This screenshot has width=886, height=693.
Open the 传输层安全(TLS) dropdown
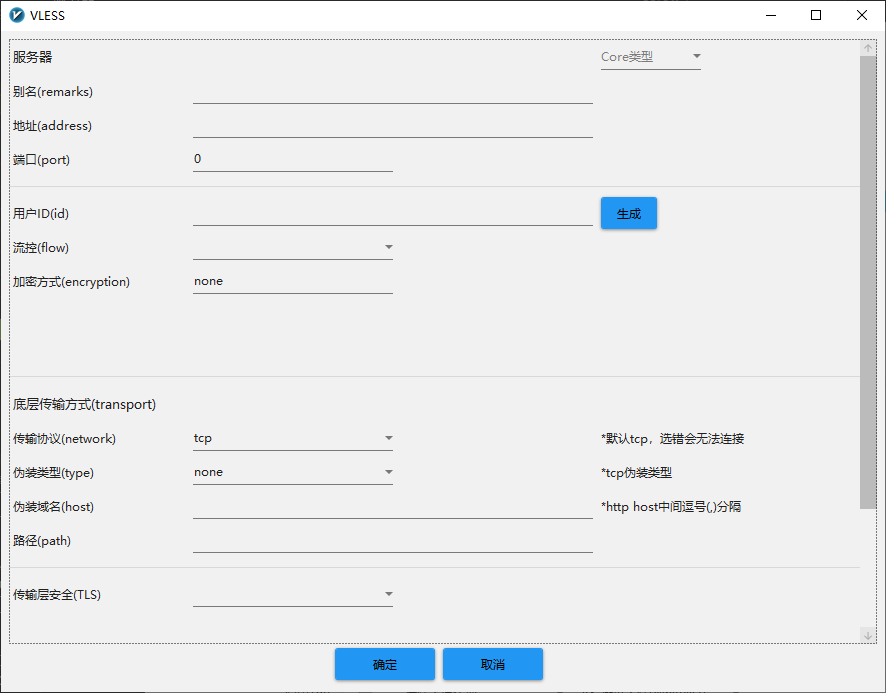tap(292, 595)
